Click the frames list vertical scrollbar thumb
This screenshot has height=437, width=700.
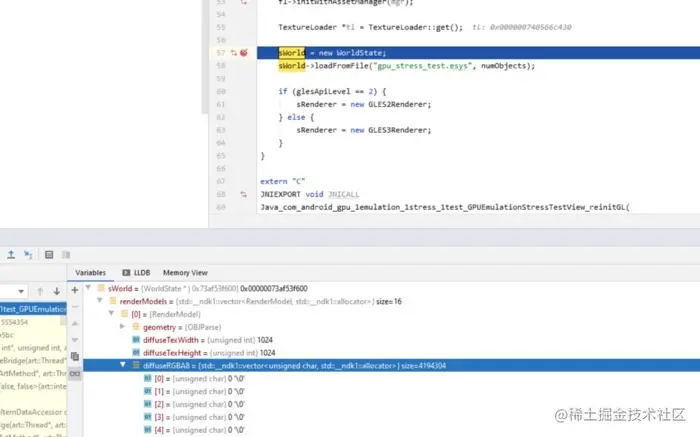pyautogui.click(x=63, y=321)
